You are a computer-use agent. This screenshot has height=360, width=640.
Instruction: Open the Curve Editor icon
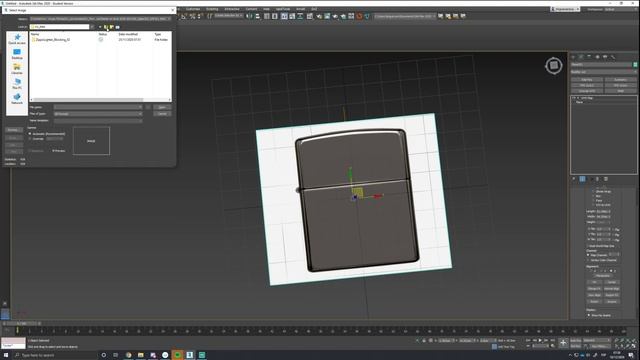coord(292,16)
